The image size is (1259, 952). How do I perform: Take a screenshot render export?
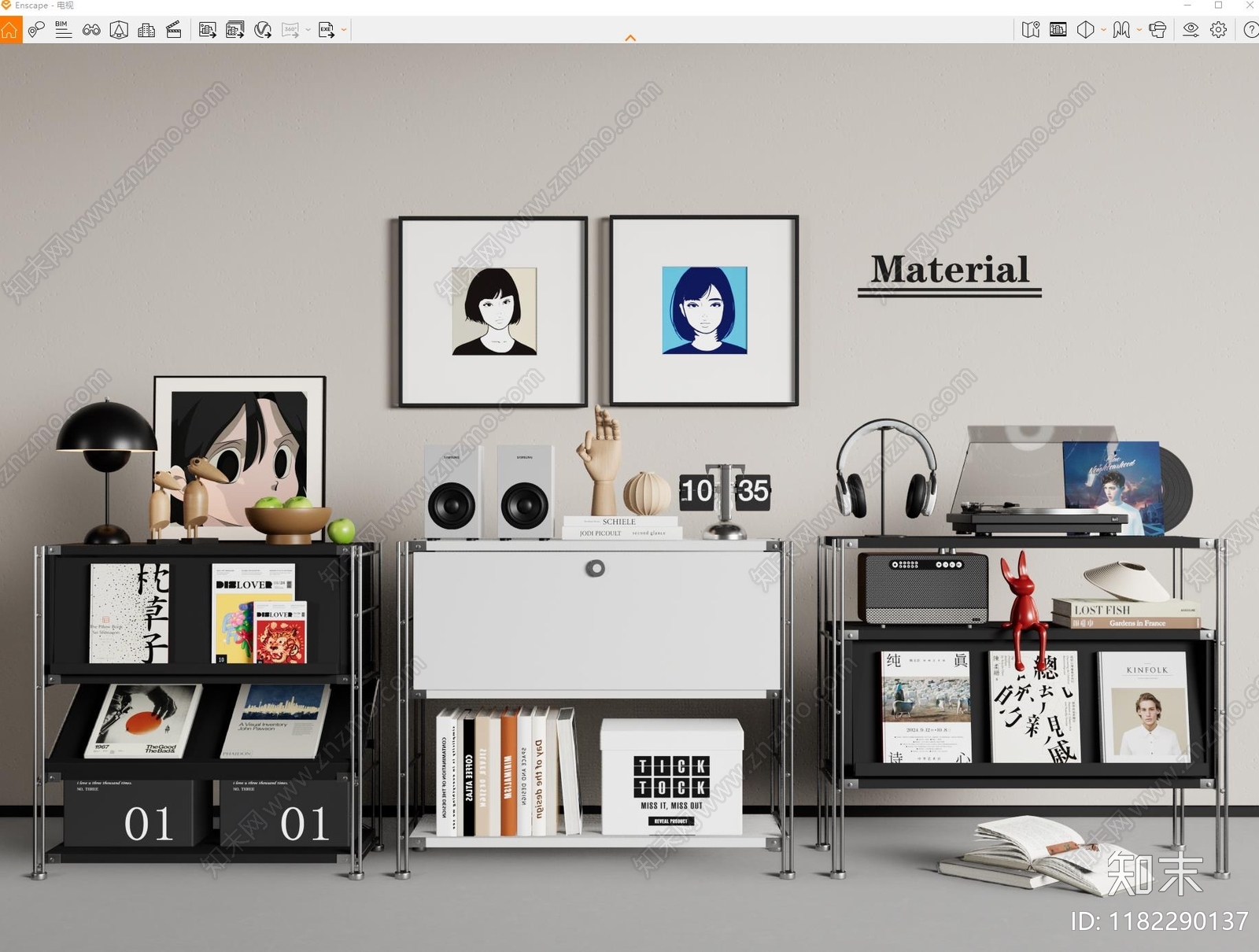[x=208, y=30]
